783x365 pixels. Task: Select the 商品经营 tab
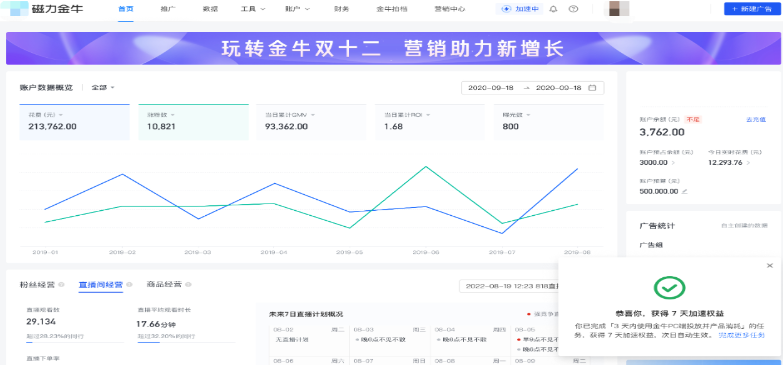coord(162,285)
